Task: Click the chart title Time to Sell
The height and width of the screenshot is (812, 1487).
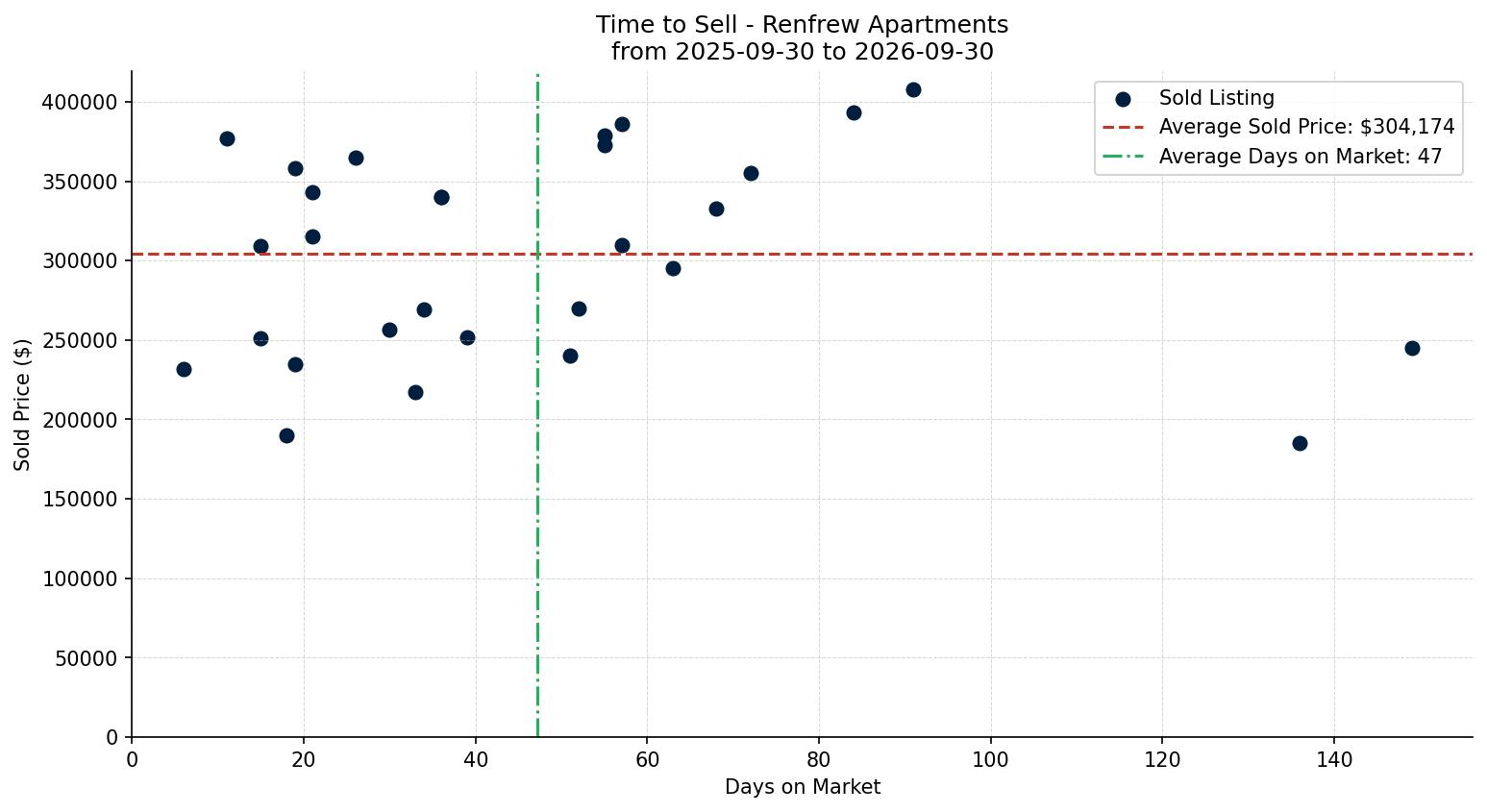Action: [x=802, y=25]
